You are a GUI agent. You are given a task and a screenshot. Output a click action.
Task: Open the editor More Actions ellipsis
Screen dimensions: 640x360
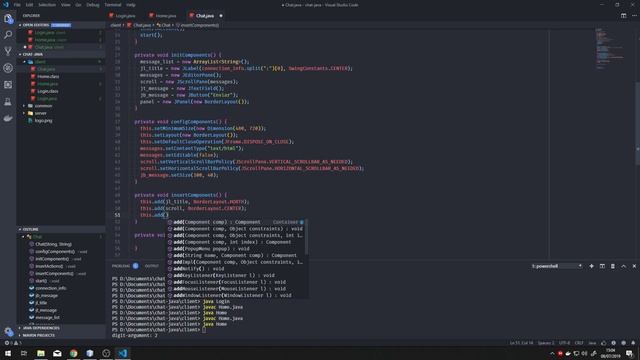(634, 16)
